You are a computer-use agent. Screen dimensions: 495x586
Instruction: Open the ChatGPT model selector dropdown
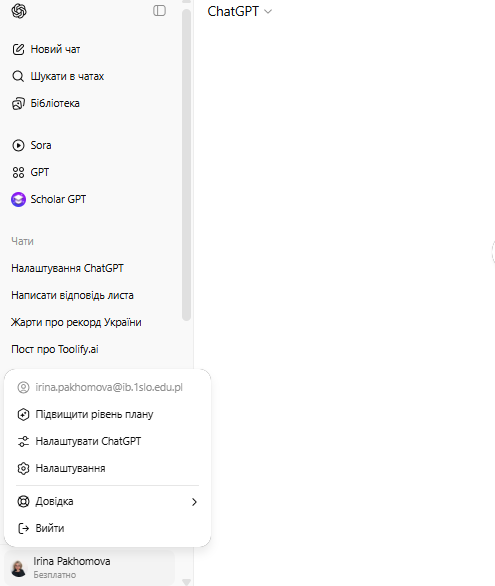click(x=239, y=12)
